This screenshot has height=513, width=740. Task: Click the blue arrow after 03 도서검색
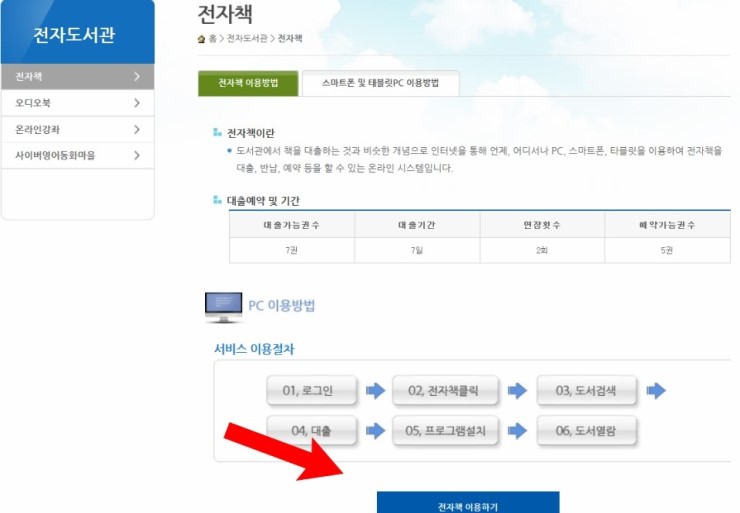pos(656,391)
